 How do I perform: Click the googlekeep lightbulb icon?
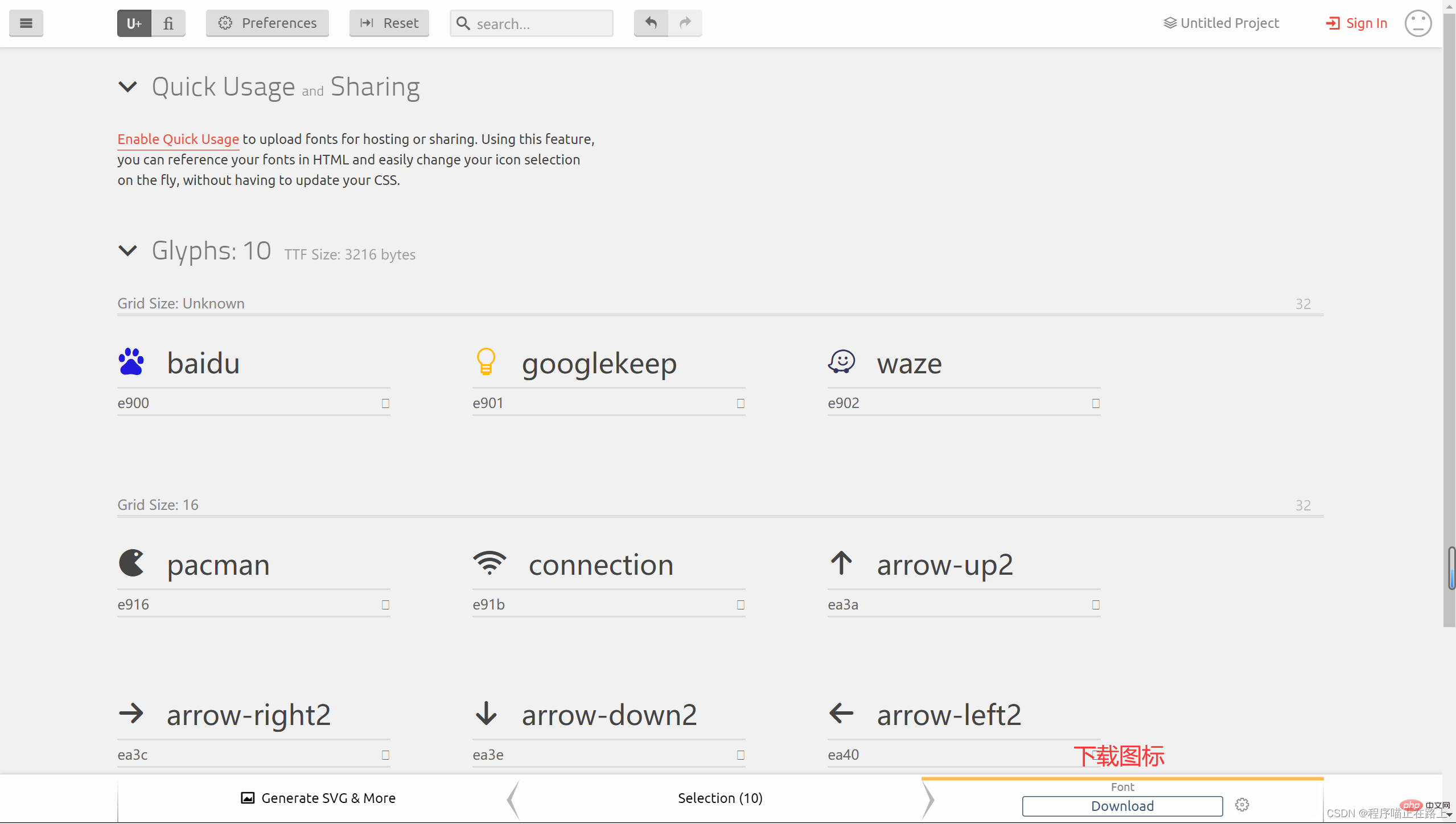(x=486, y=362)
